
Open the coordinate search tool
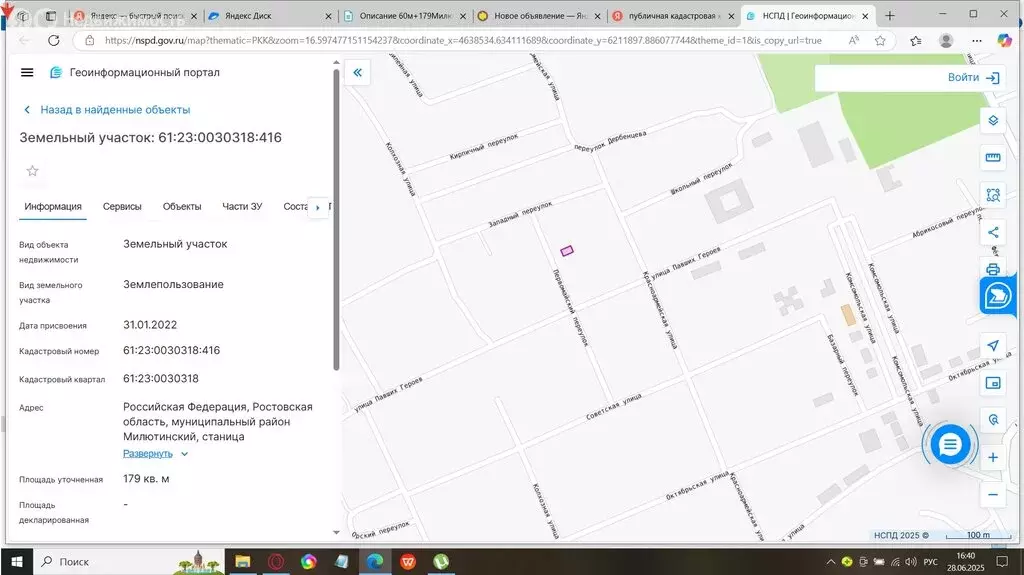pyautogui.click(x=993, y=420)
